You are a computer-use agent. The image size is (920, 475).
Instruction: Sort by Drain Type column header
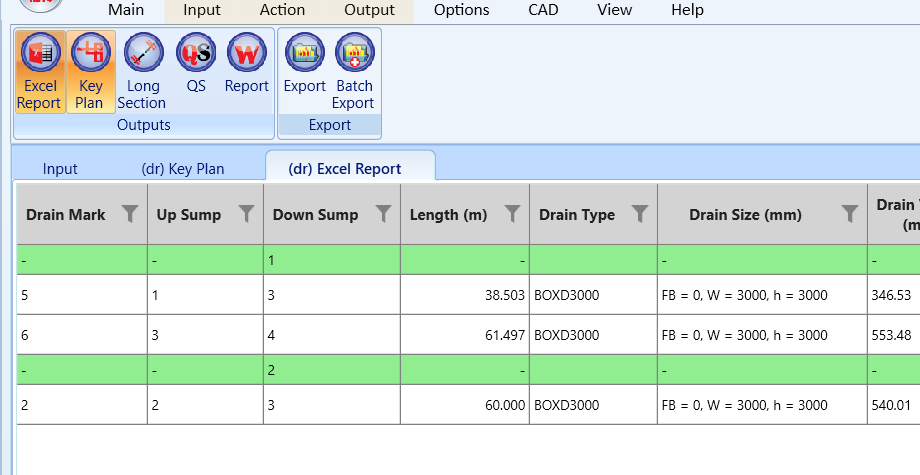coord(577,215)
